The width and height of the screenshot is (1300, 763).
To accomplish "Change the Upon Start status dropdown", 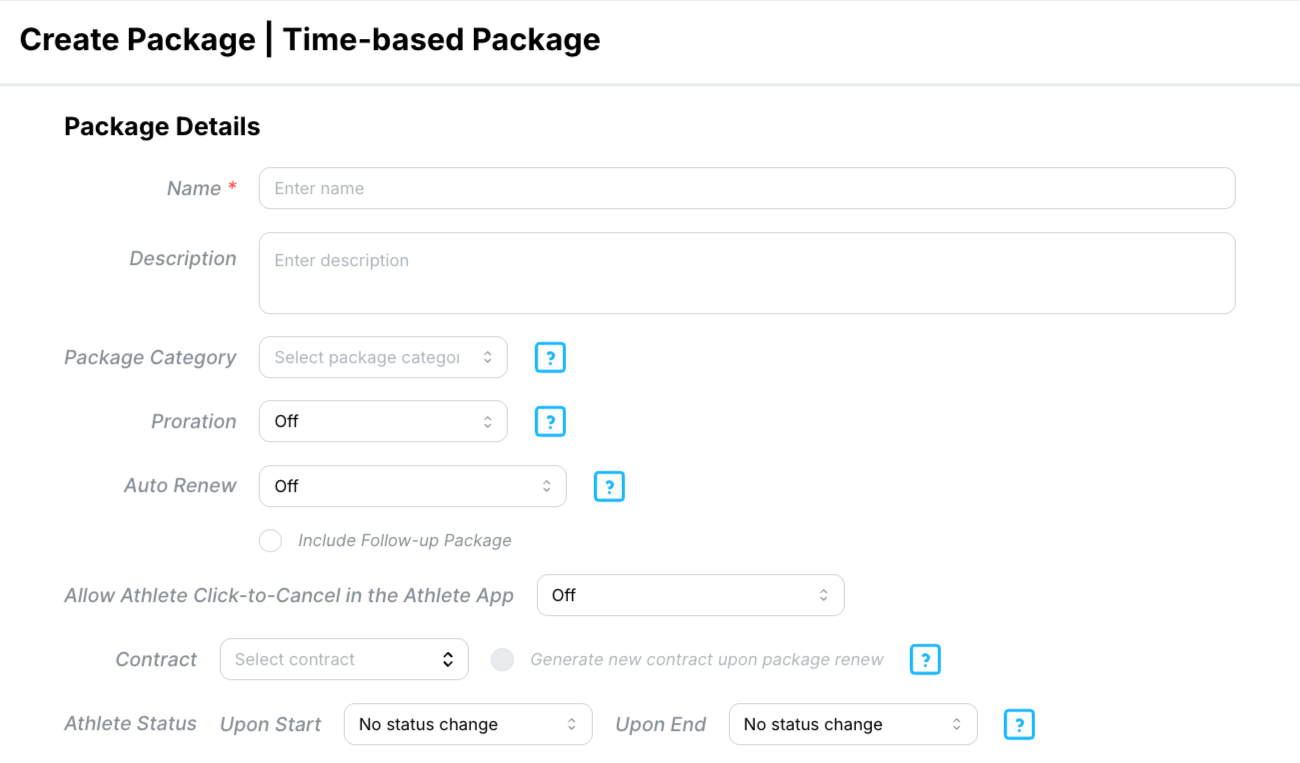I will pyautogui.click(x=468, y=724).
